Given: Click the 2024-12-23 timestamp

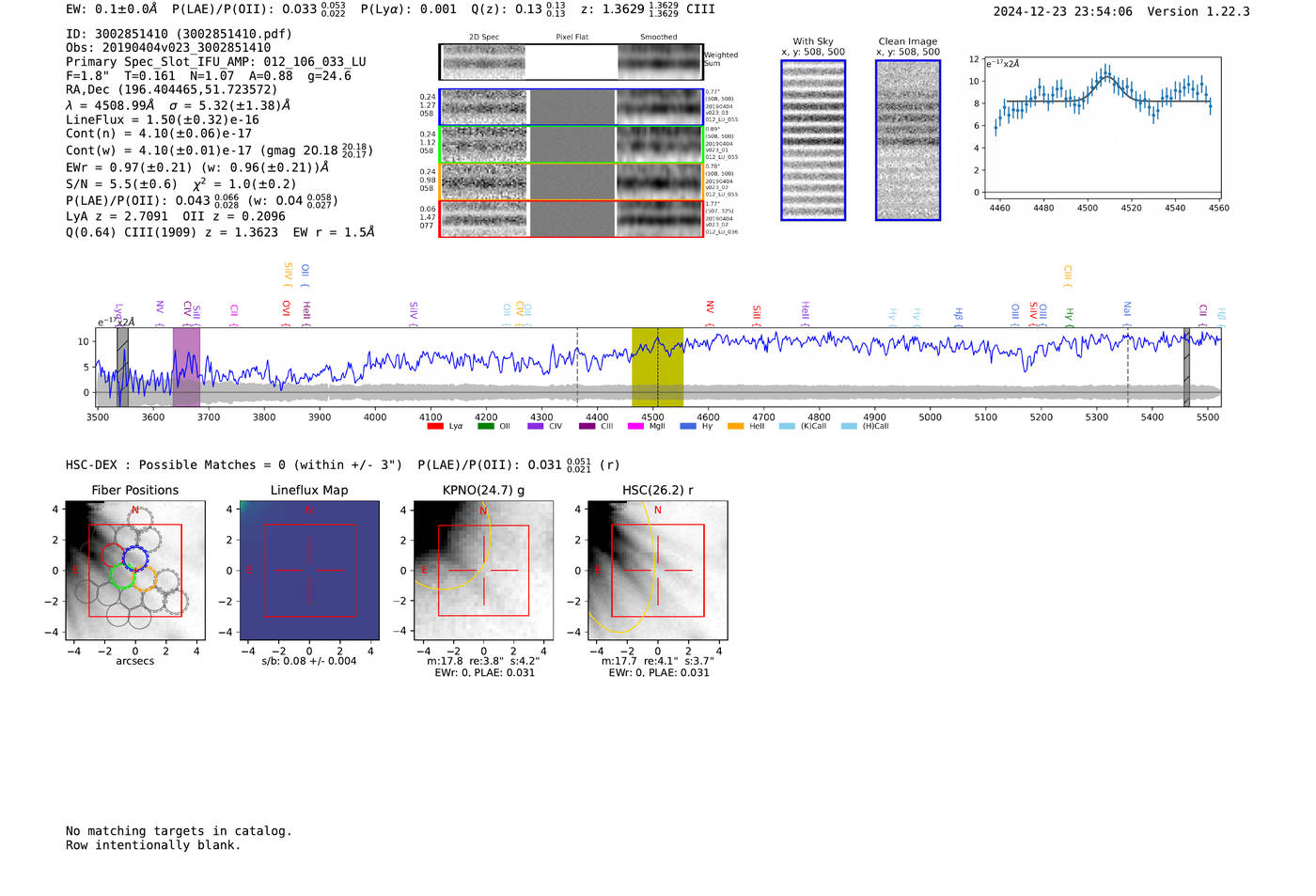Looking at the screenshot, I should (x=1063, y=11).
